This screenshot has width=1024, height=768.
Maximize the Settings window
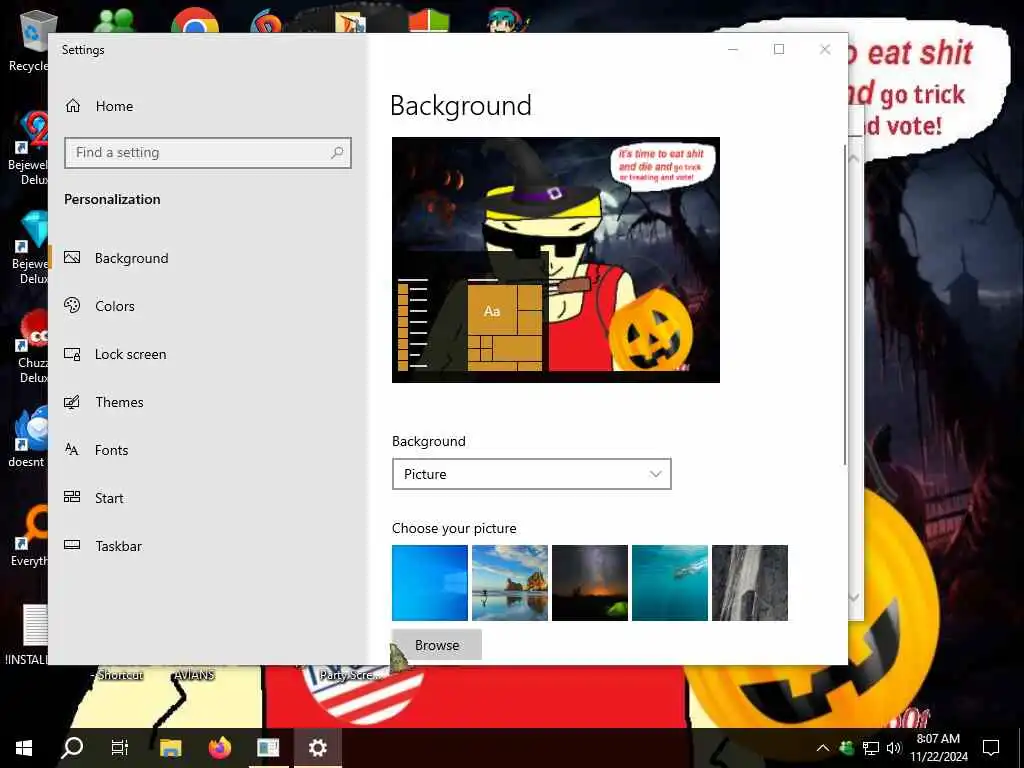click(x=778, y=50)
